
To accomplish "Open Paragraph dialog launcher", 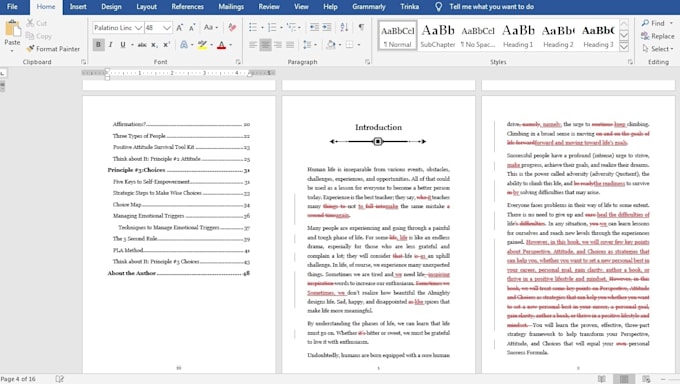I will [367, 62].
